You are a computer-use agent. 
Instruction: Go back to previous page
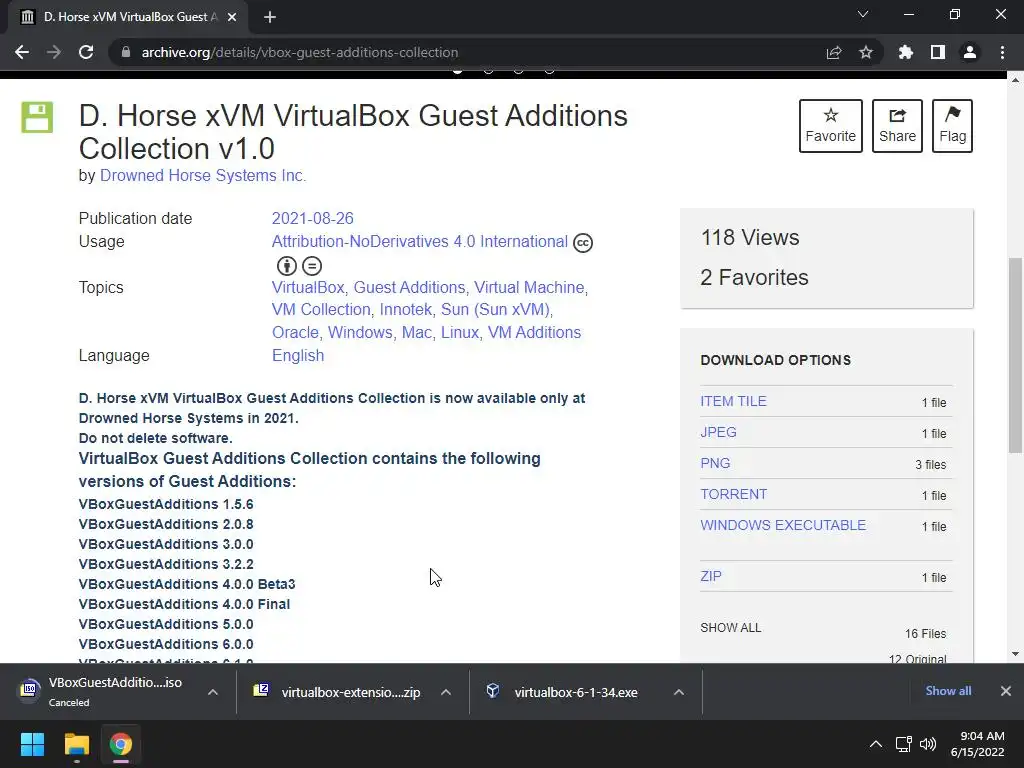click(x=22, y=52)
